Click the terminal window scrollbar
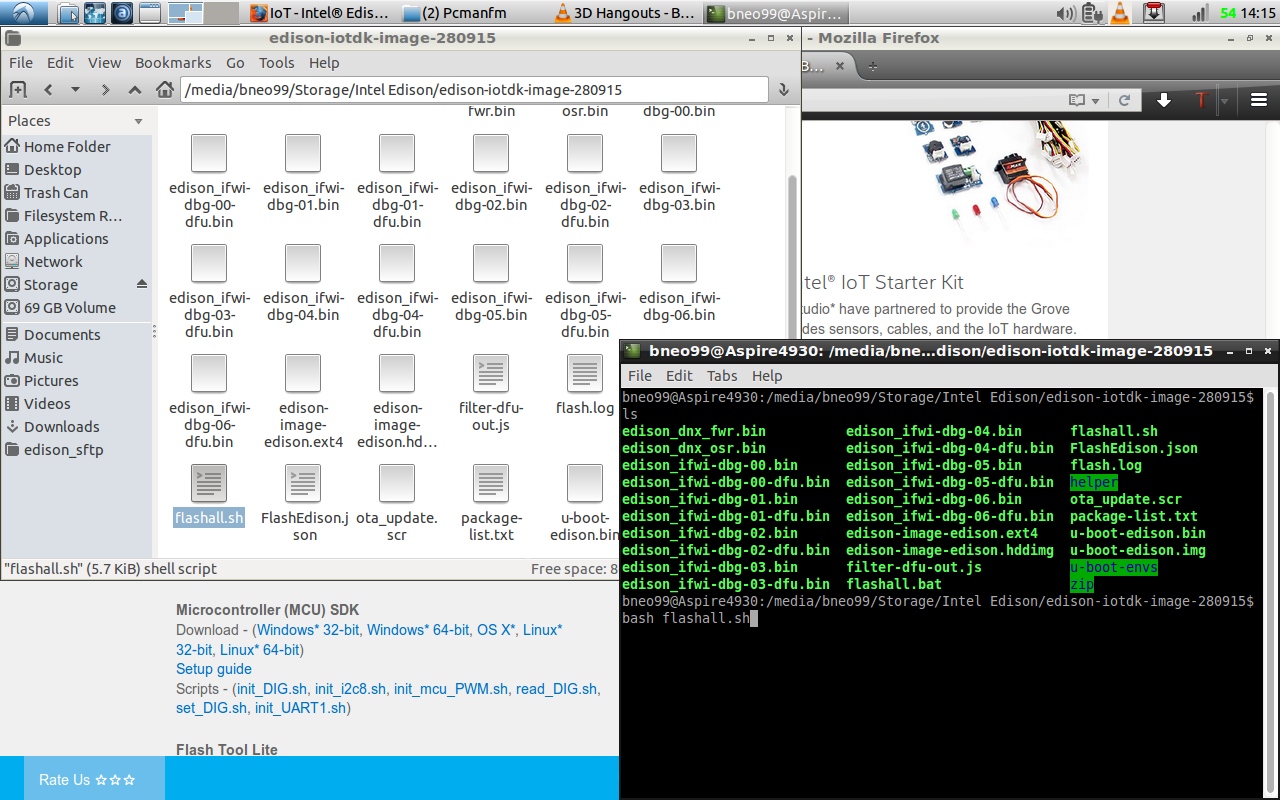 pyautogui.click(x=1271, y=594)
